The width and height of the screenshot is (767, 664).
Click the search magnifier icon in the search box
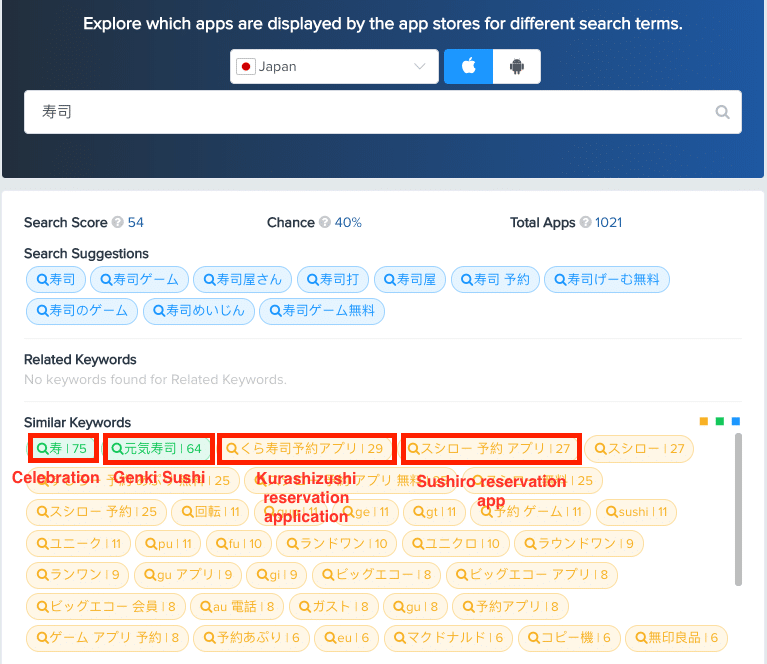point(722,112)
